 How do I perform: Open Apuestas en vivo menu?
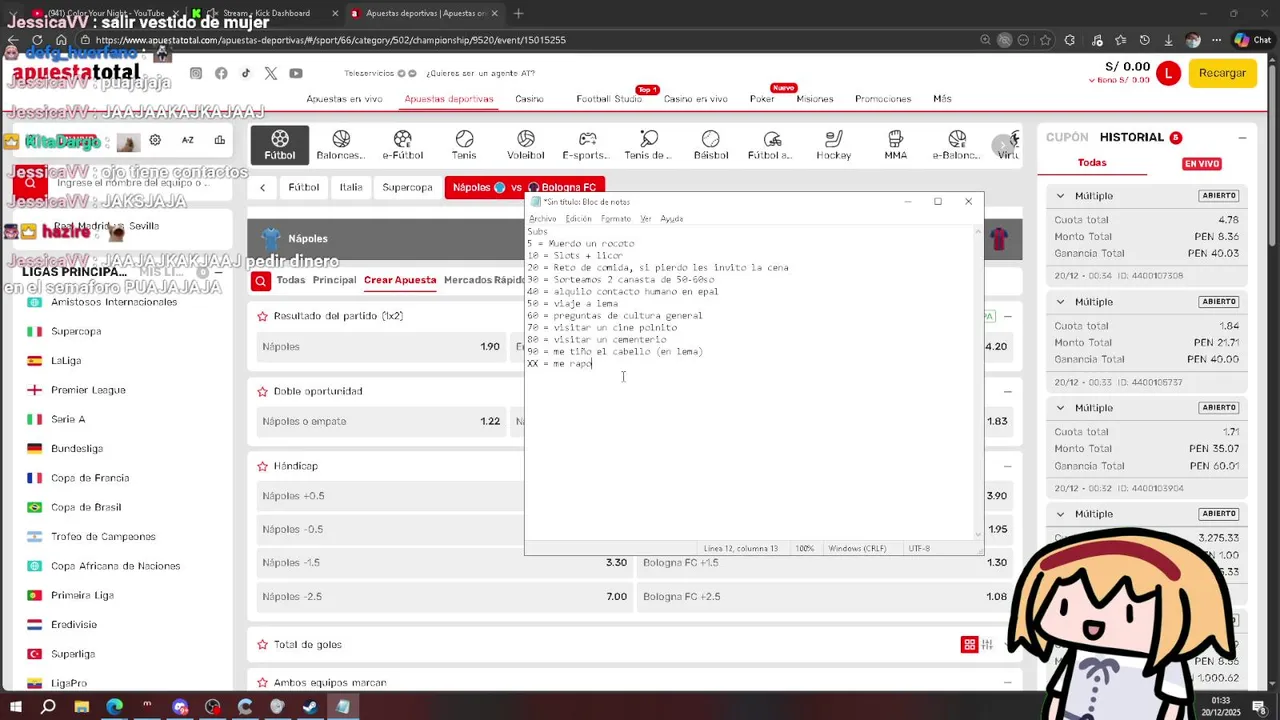tap(344, 99)
